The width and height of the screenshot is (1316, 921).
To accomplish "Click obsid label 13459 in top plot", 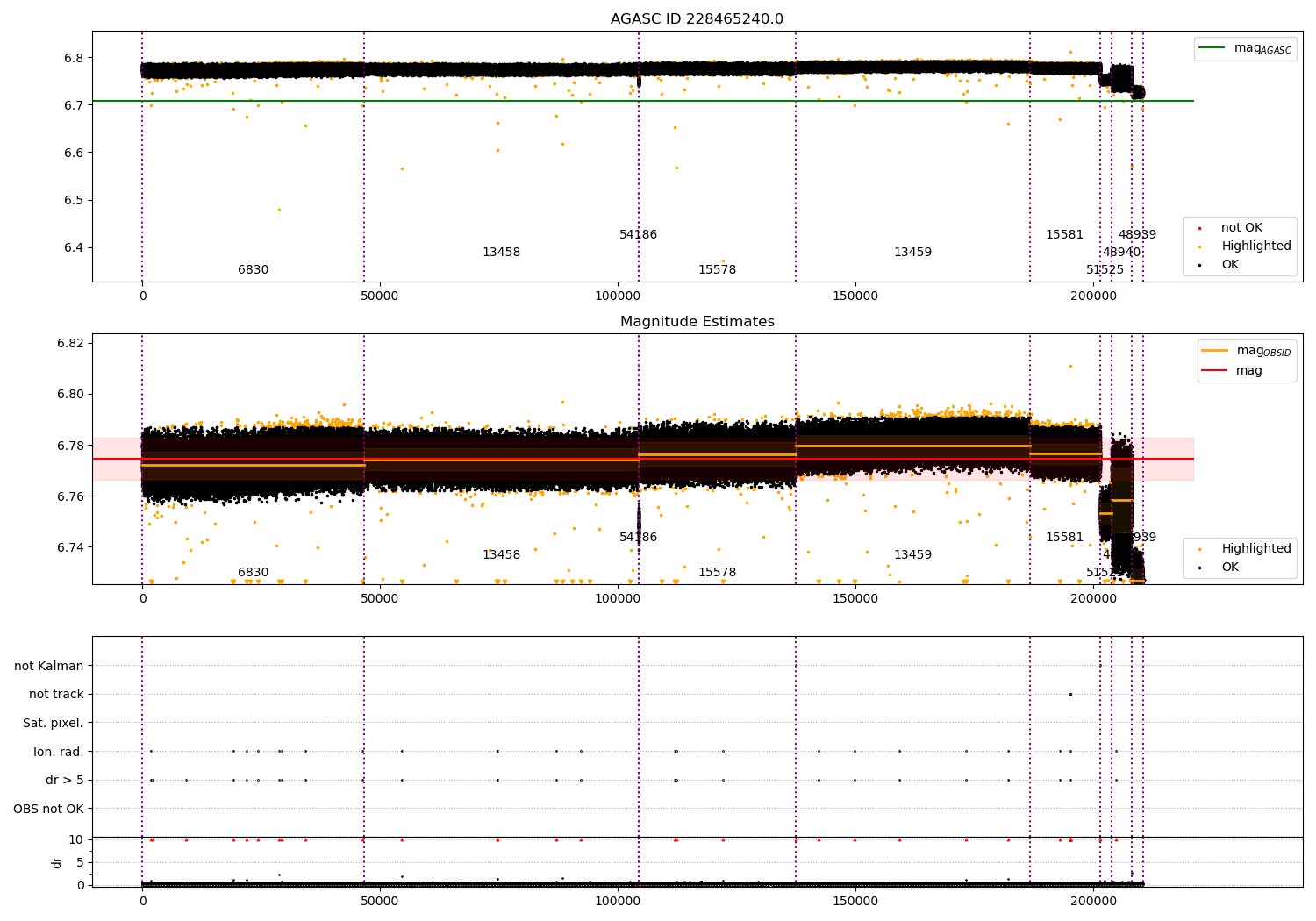I will 912,253.
